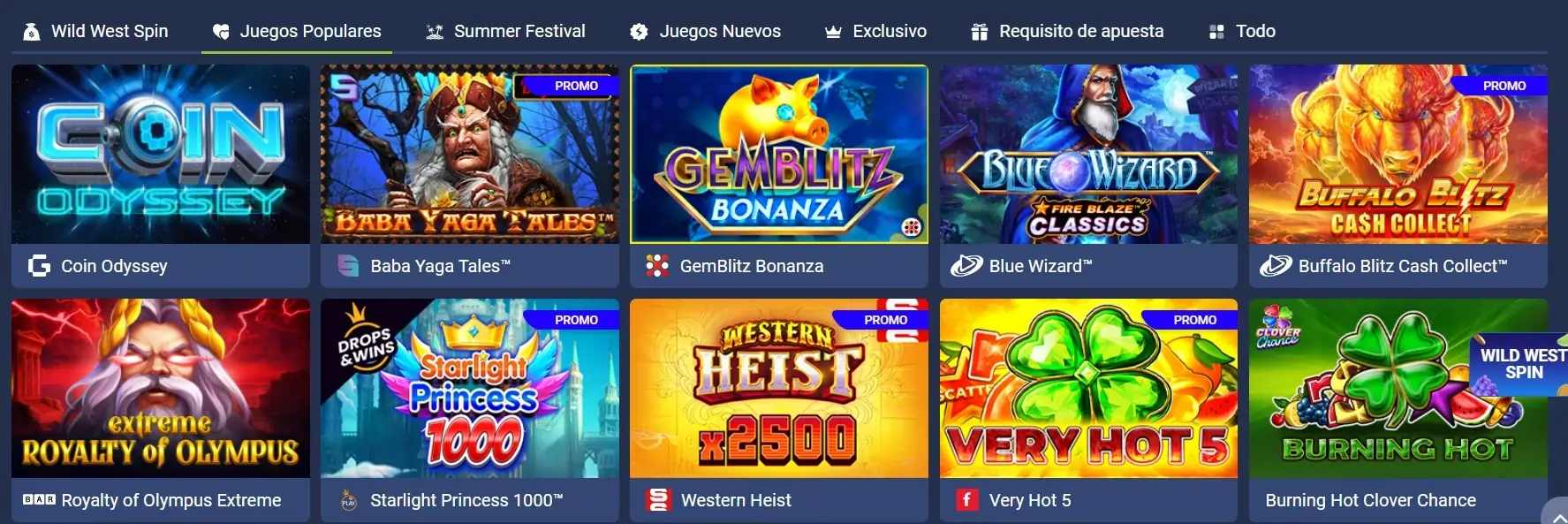The height and width of the screenshot is (524, 1568).
Task: Open the Baba Yaga Tales game thumbnail
Action: pyautogui.click(x=469, y=154)
